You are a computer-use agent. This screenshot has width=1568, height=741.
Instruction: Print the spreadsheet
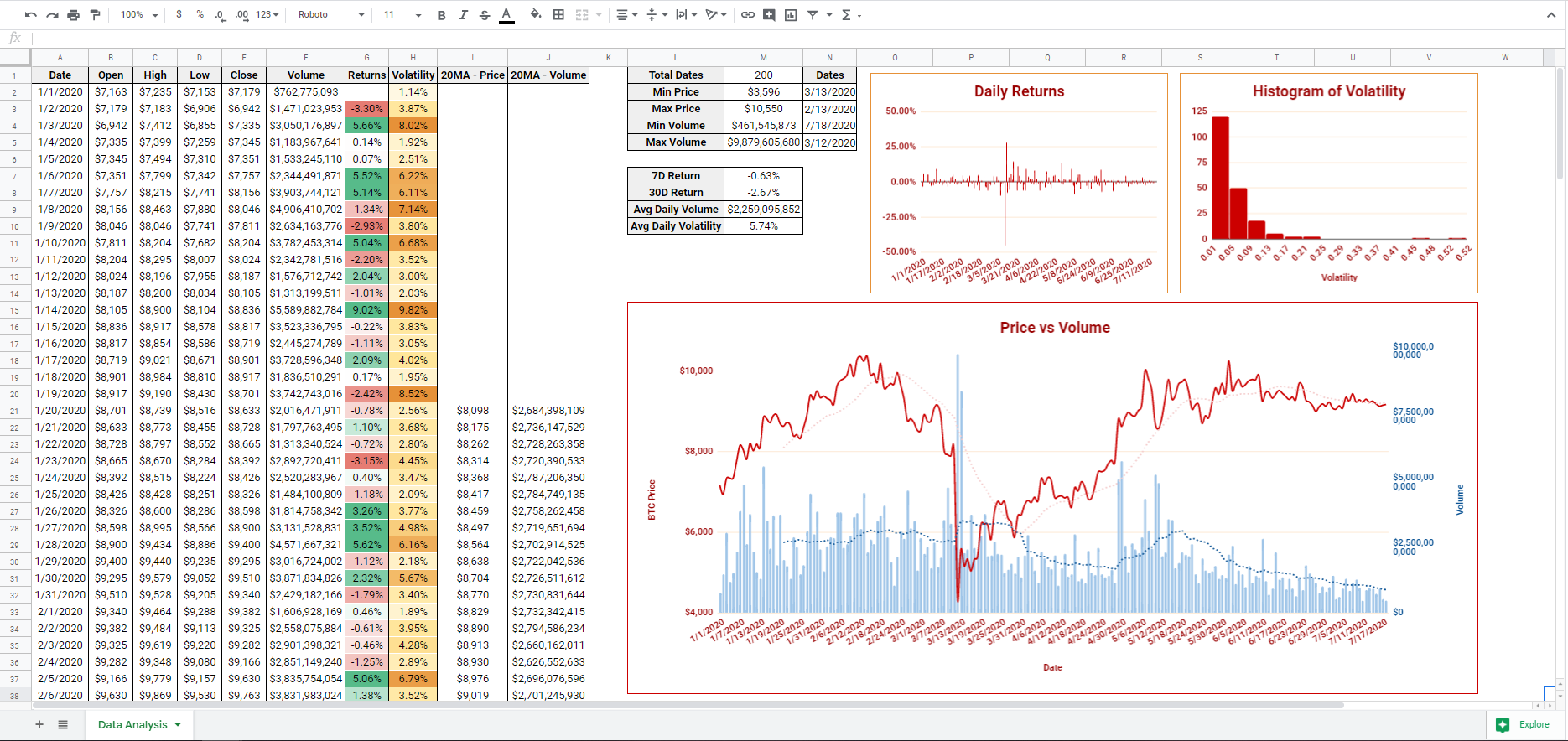pyautogui.click(x=74, y=15)
